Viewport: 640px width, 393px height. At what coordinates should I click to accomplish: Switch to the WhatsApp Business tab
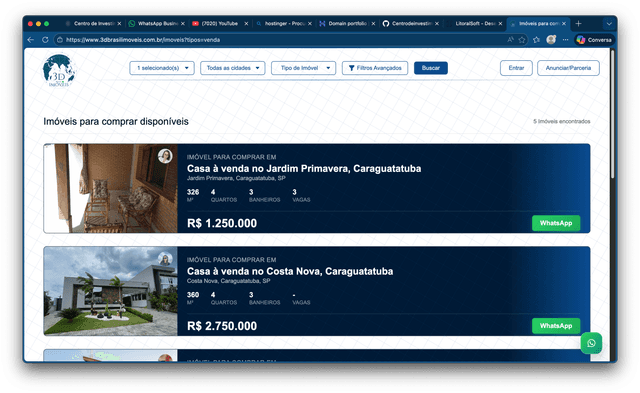click(157, 24)
